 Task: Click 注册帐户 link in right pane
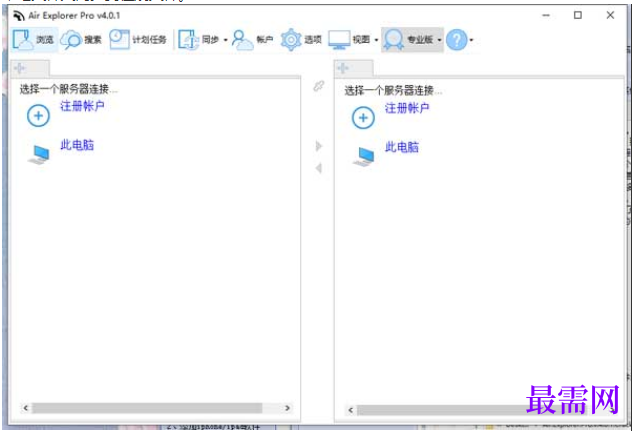[407, 108]
